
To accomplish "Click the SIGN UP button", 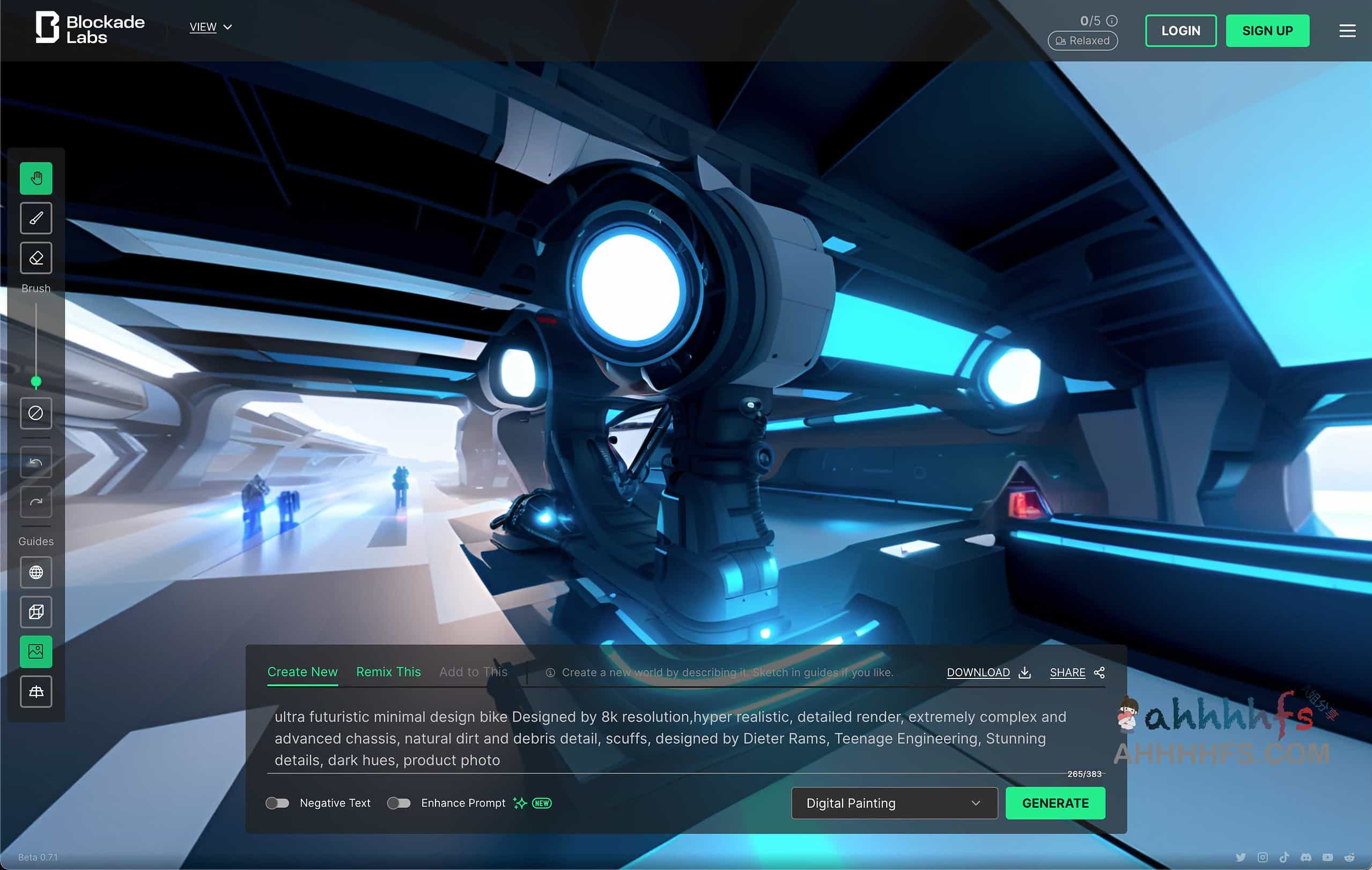I will pos(1267,31).
